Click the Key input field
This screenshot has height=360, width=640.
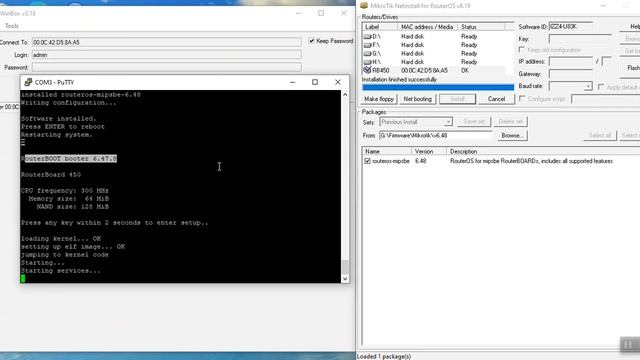coord(580,39)
